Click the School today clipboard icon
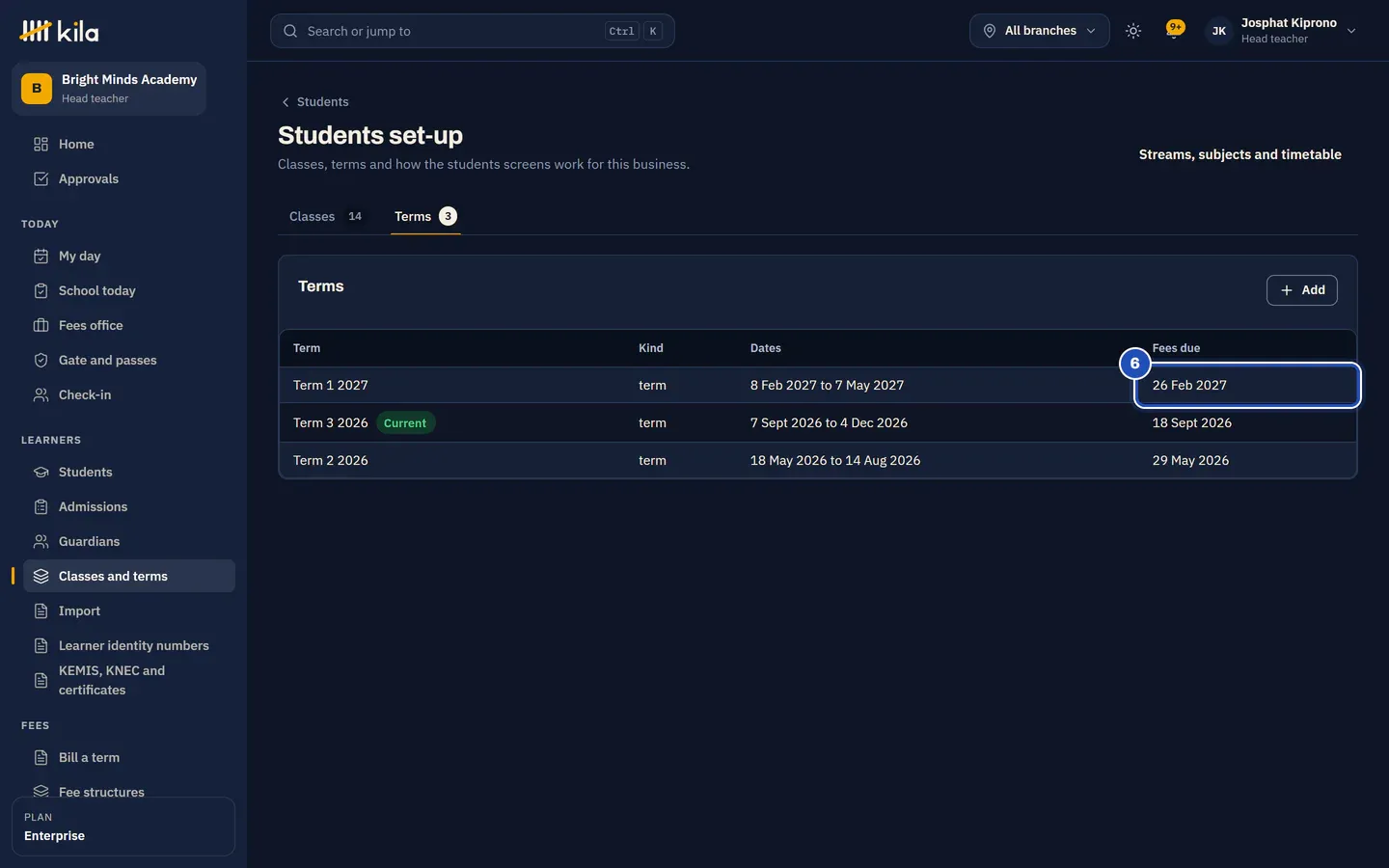The image size is (1389, 868). pos(41,291)
